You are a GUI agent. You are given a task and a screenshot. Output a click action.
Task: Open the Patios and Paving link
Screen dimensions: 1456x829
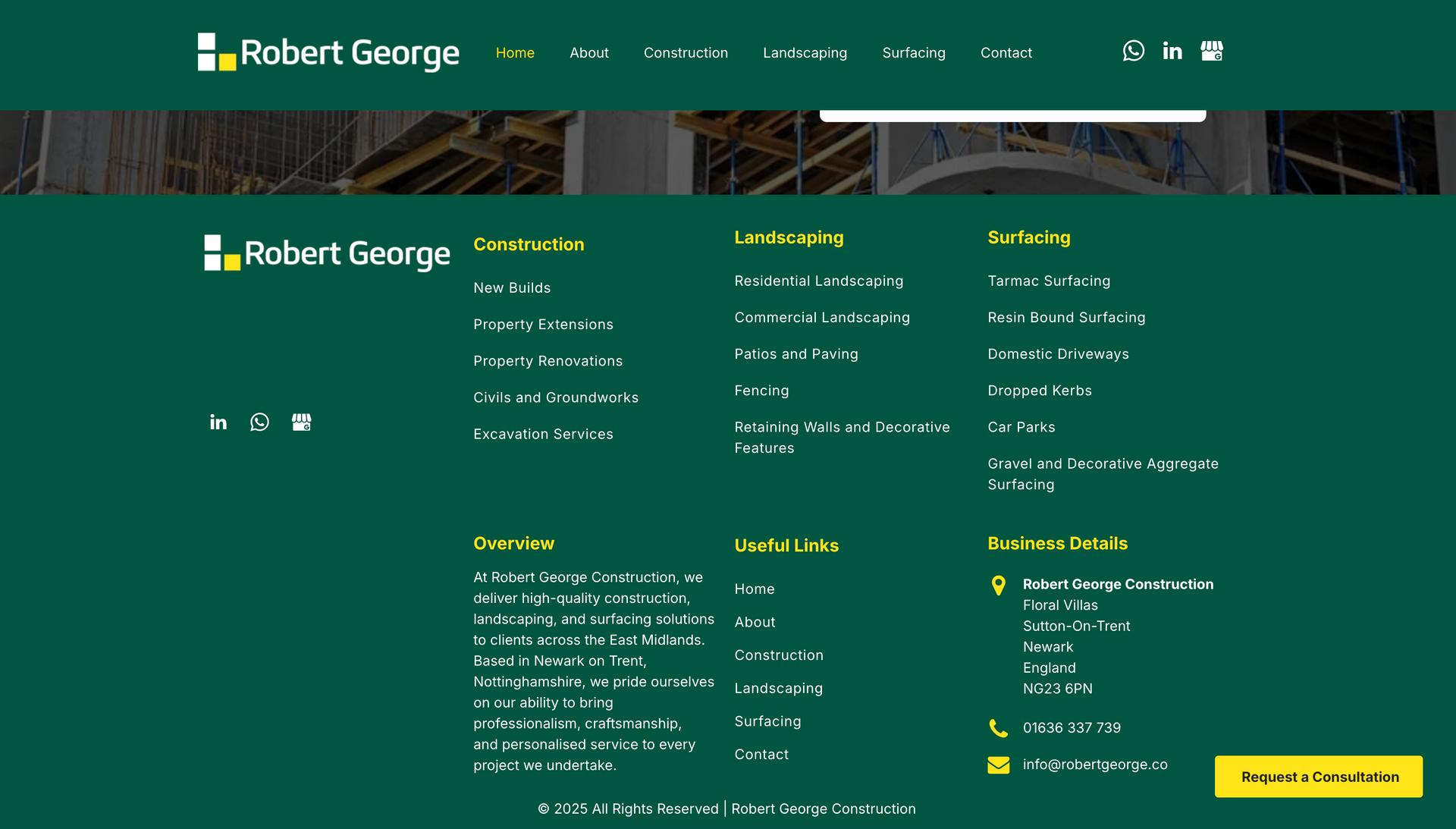(796, 354)
